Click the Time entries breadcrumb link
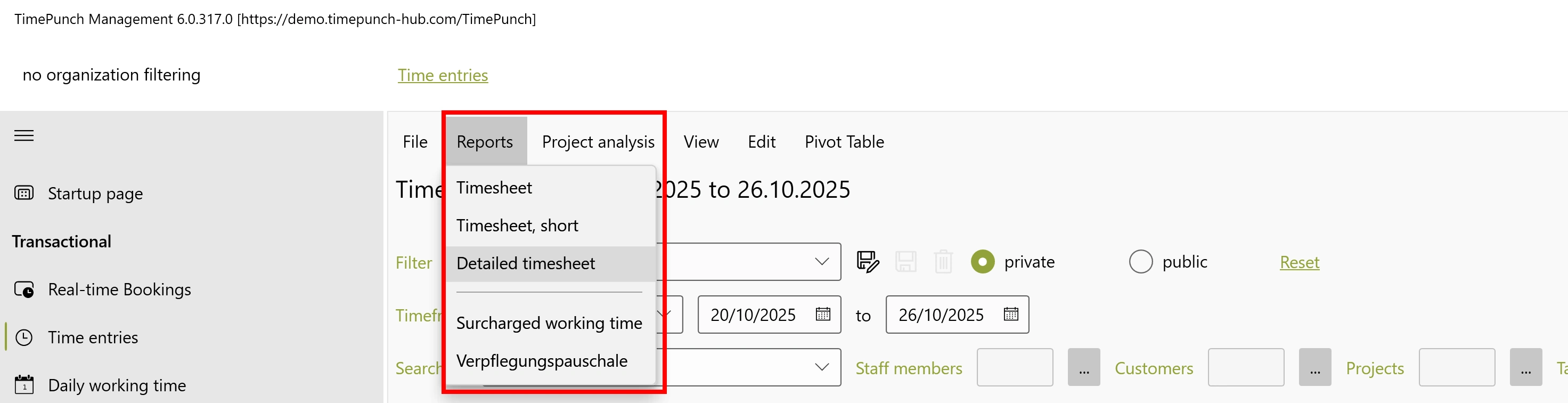 443,76
